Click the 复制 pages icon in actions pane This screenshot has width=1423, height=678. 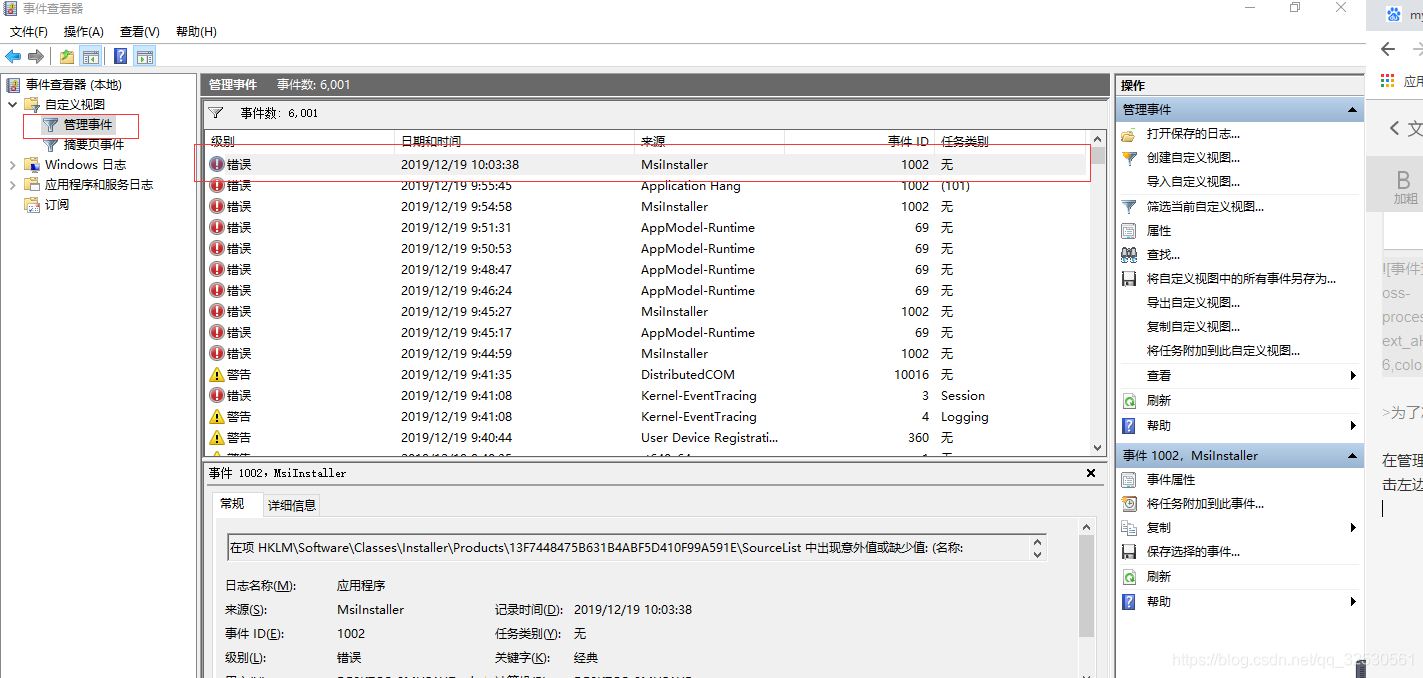click(1129, 528)
